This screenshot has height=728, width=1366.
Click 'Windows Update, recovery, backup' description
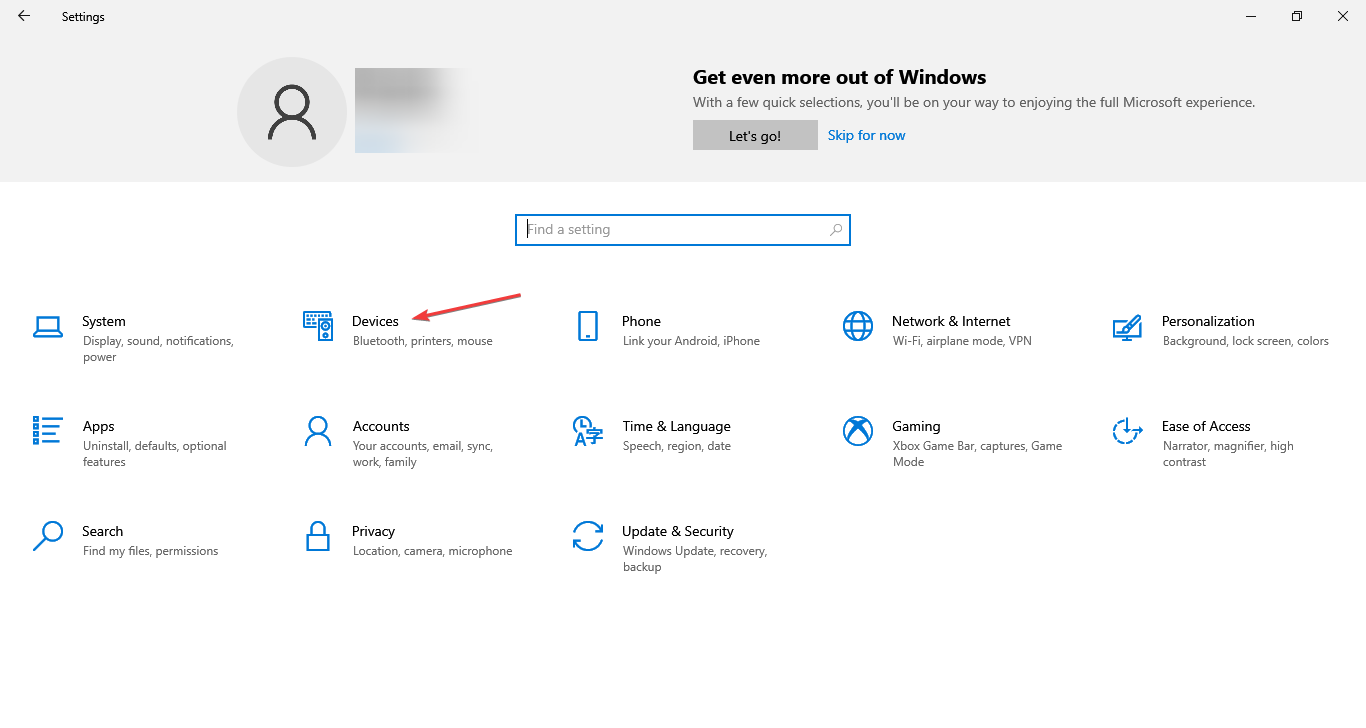pos(695,559)
